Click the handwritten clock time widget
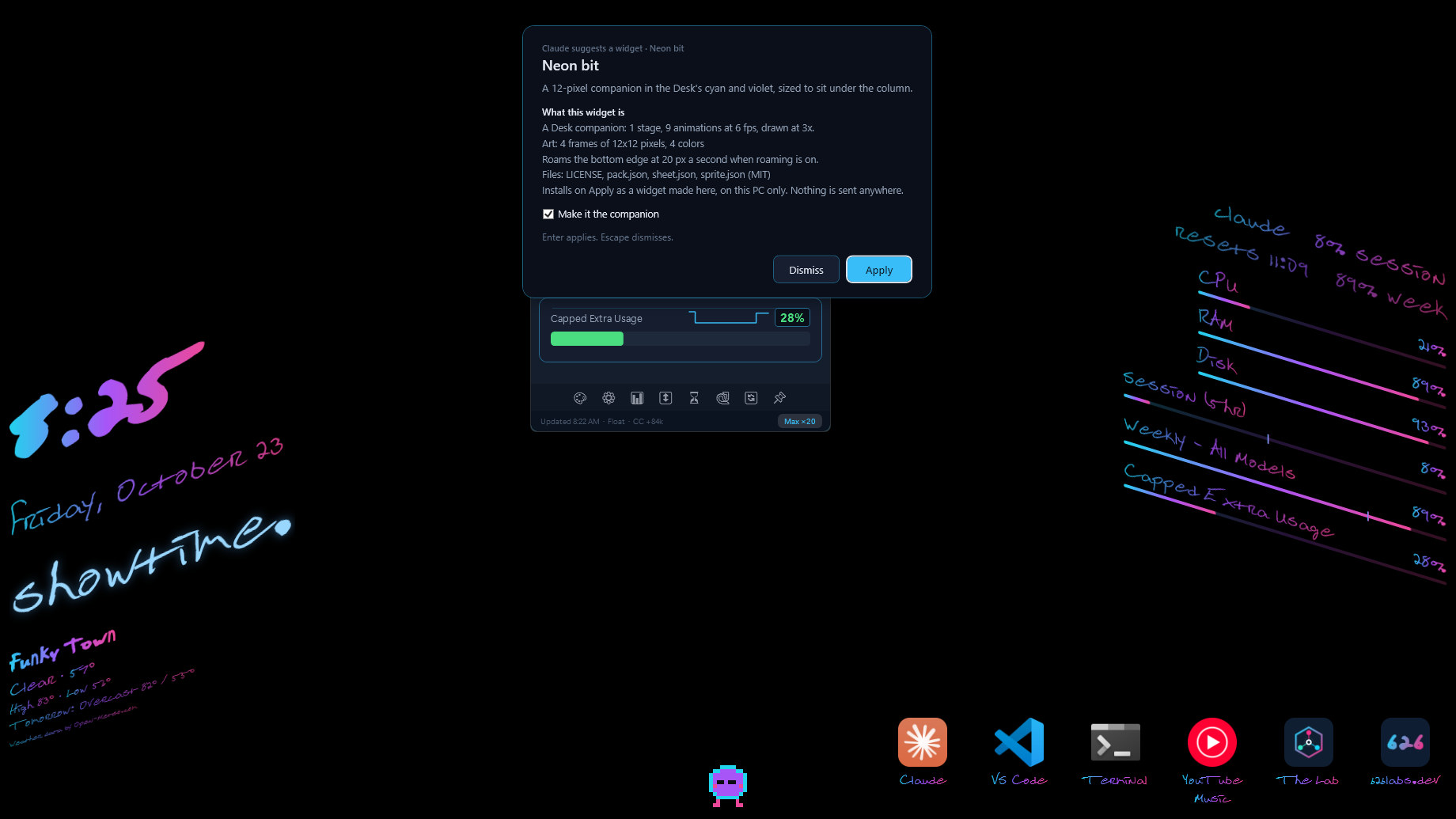The height and width of the screenshot is (819, 1456). (107, 400)
